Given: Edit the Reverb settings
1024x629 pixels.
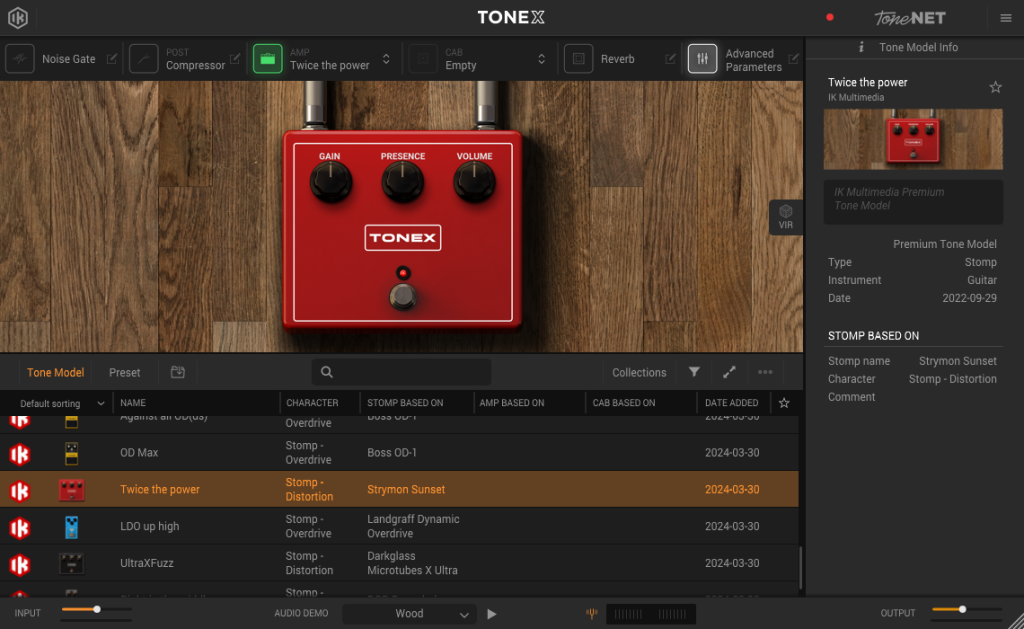Looking at the screenshot, I should point(670,59).
